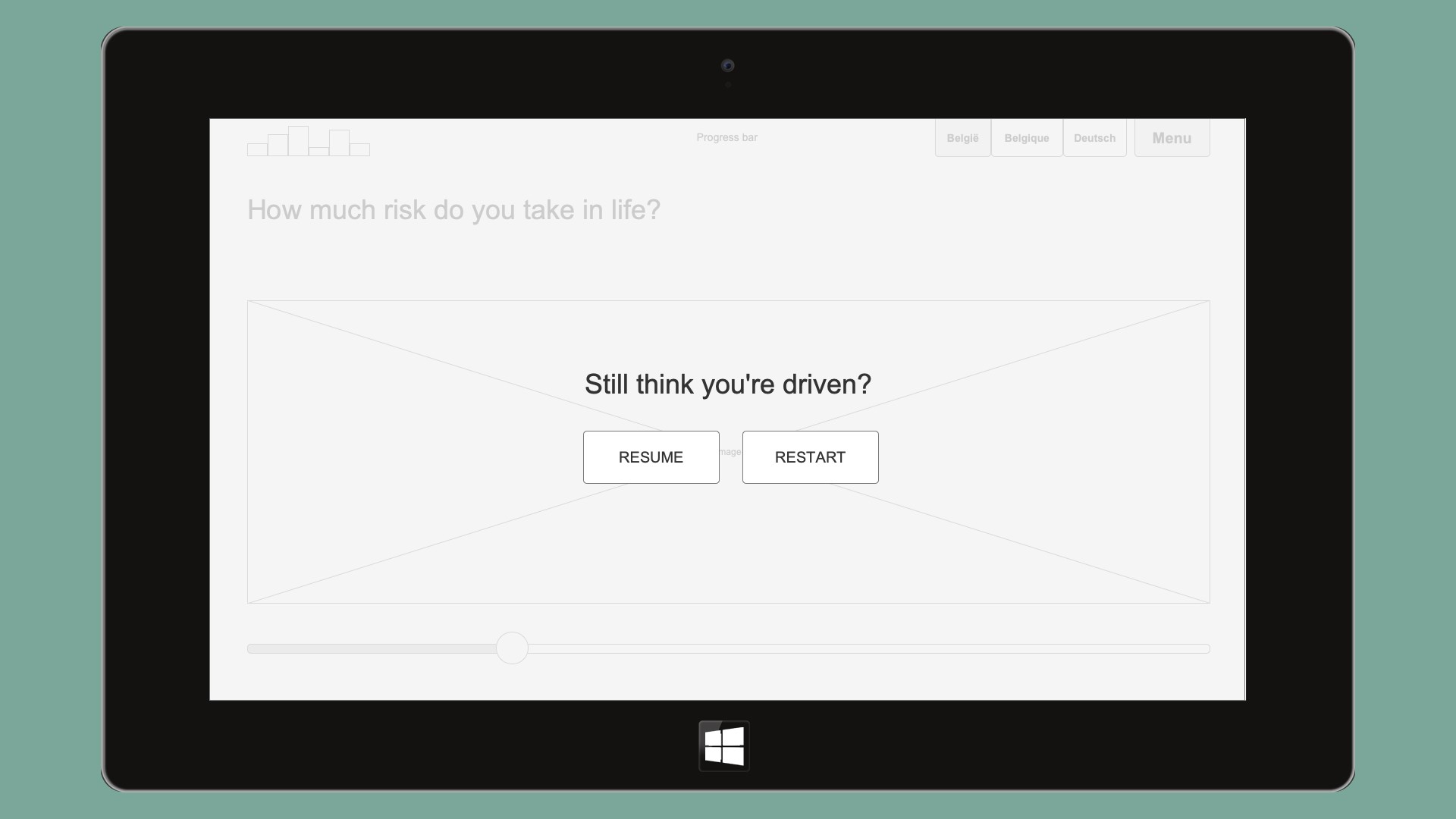Click the risk question heading text
This screenshot has height=819, width=1456.
click(453, 210)
